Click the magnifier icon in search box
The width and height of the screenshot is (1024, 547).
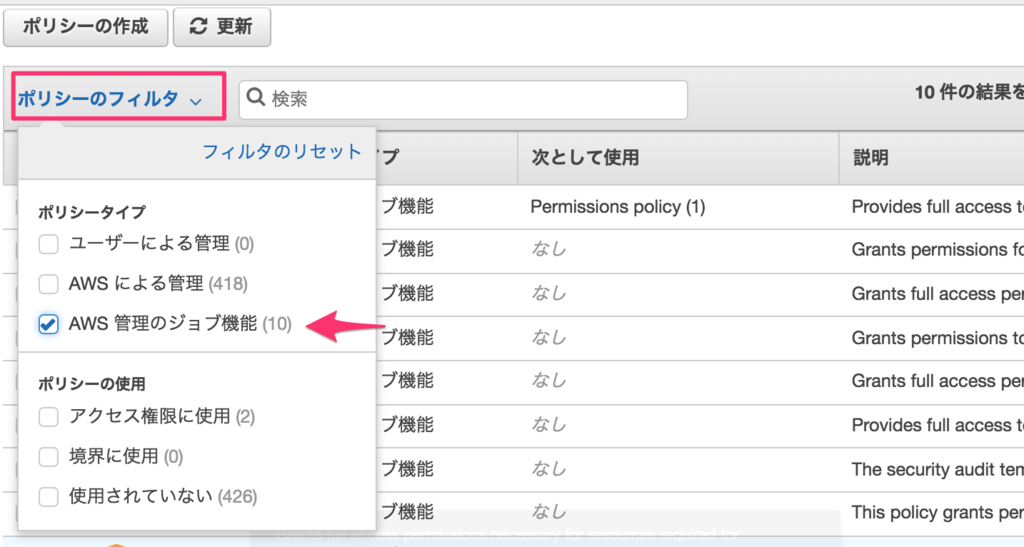click(x=255, y=98)
